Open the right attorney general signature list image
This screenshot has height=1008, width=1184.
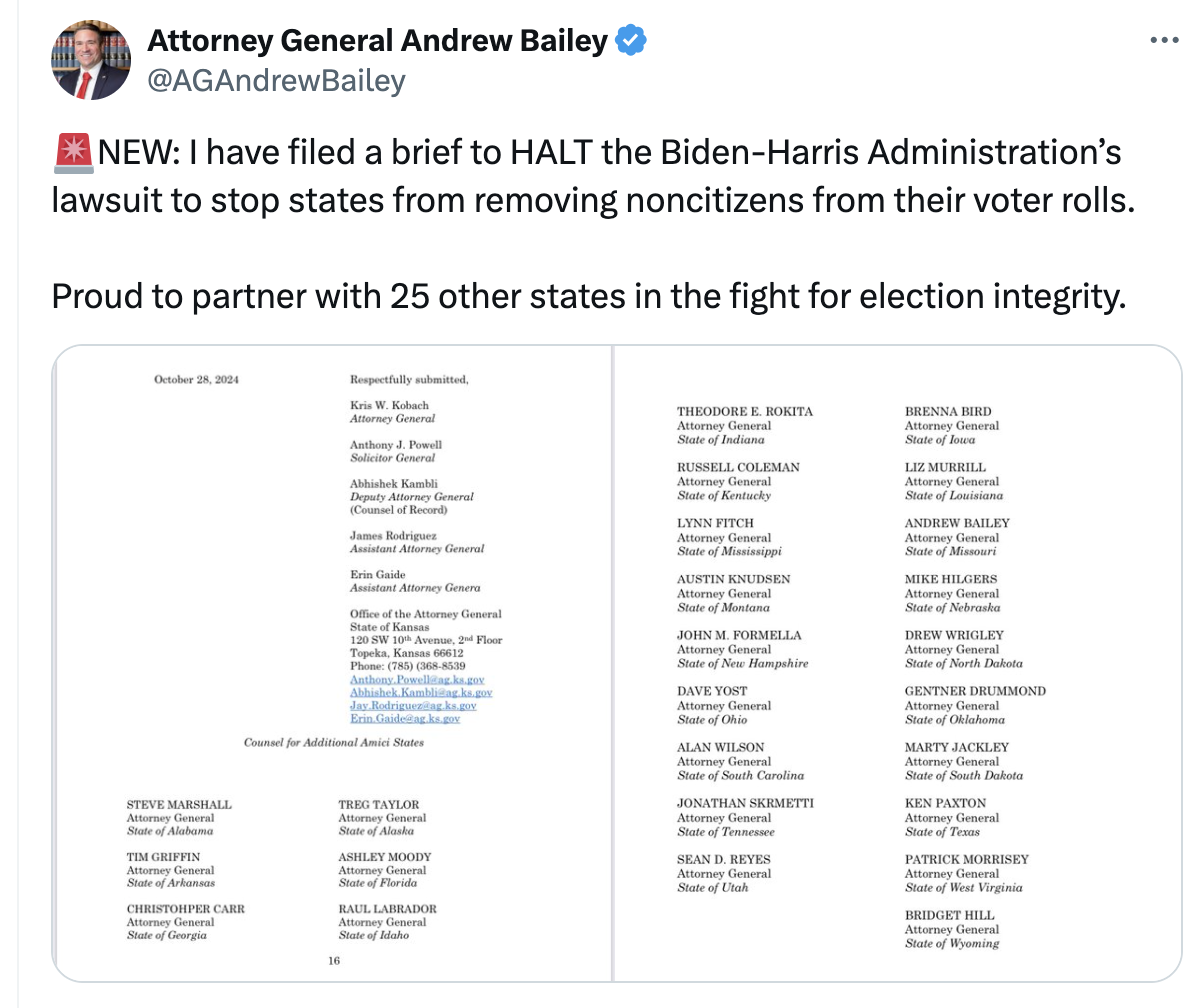point(897,662)
